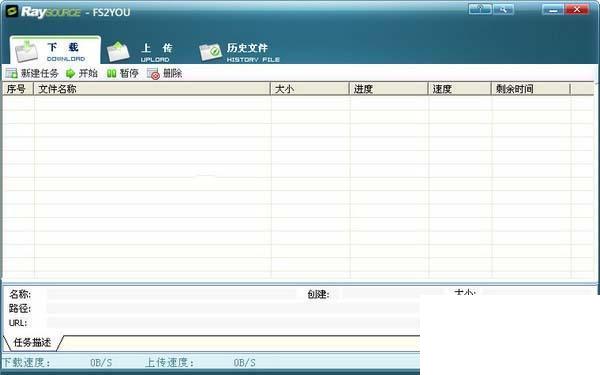This screenshot has width=600, height=375.
Task: Click into the 名称 field
Action: [x=171, y=294]
